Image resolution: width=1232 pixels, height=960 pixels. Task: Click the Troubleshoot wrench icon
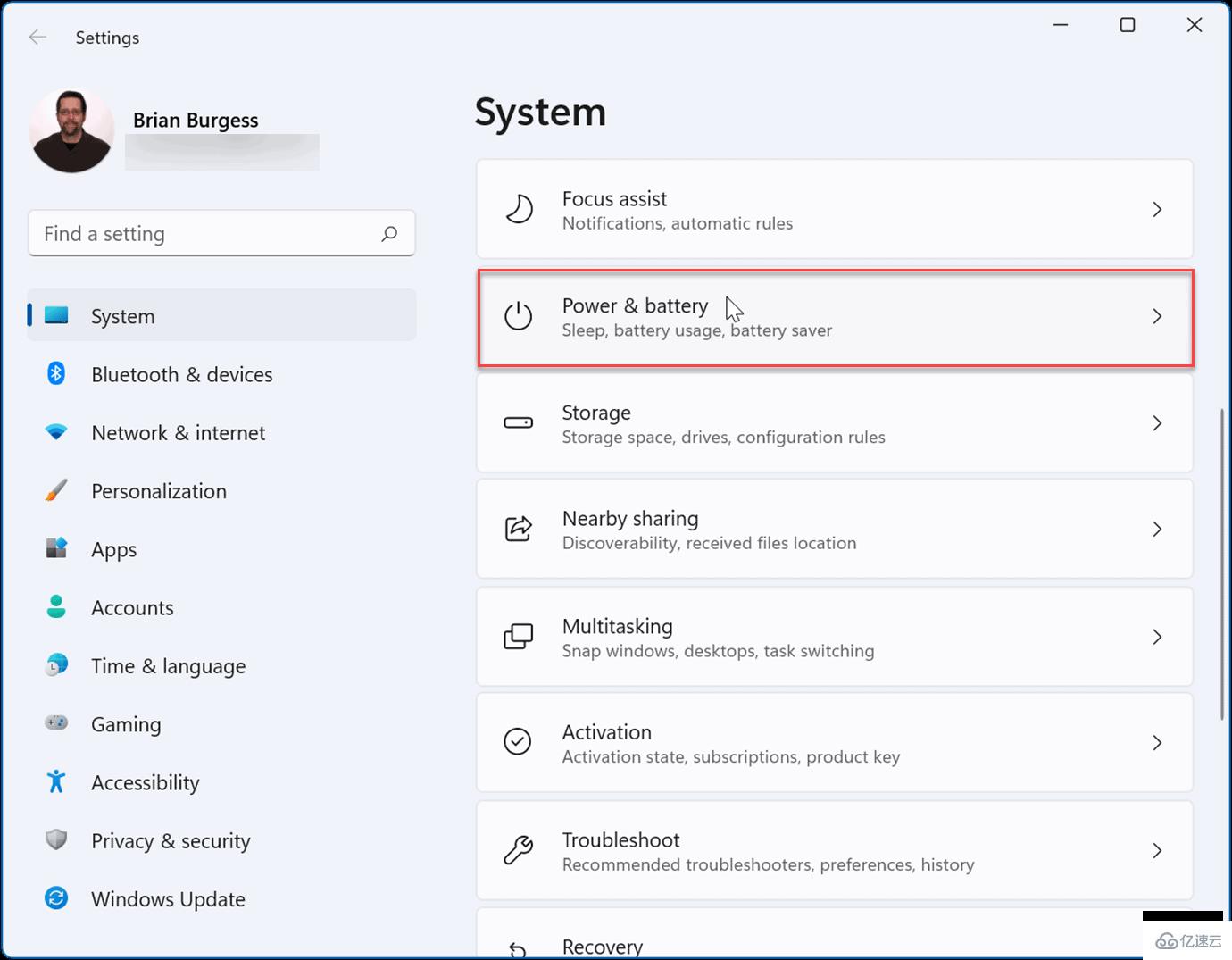[x=518, y=849]
